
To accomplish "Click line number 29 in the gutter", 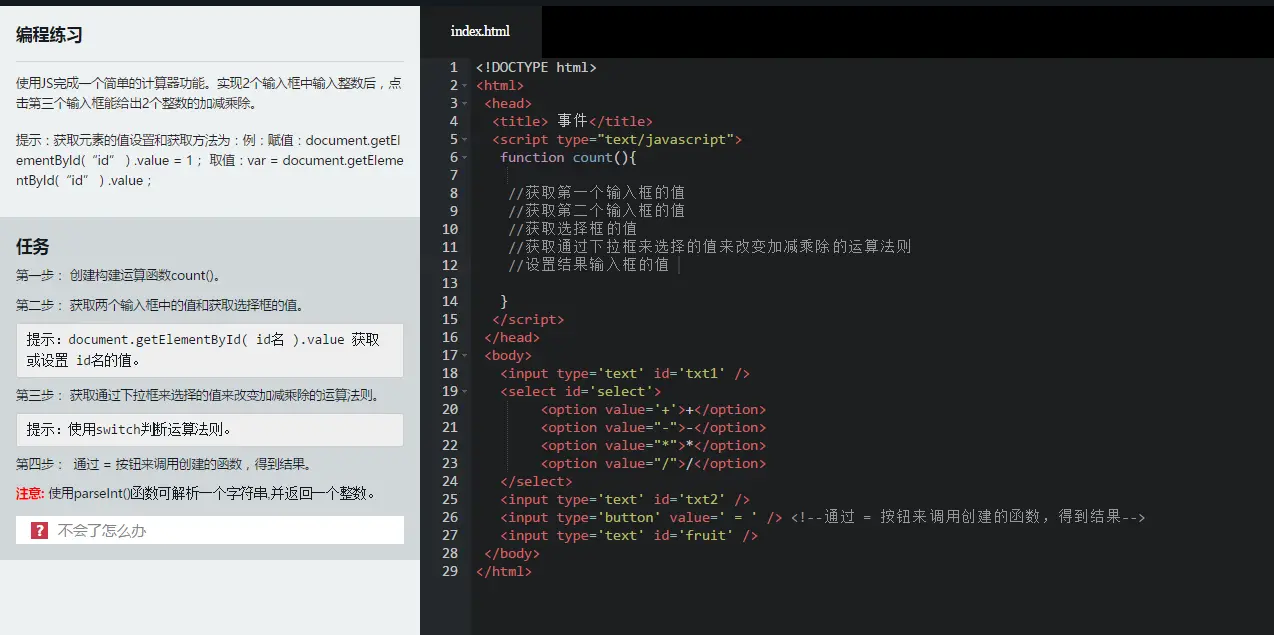I will tap(450, 572).
